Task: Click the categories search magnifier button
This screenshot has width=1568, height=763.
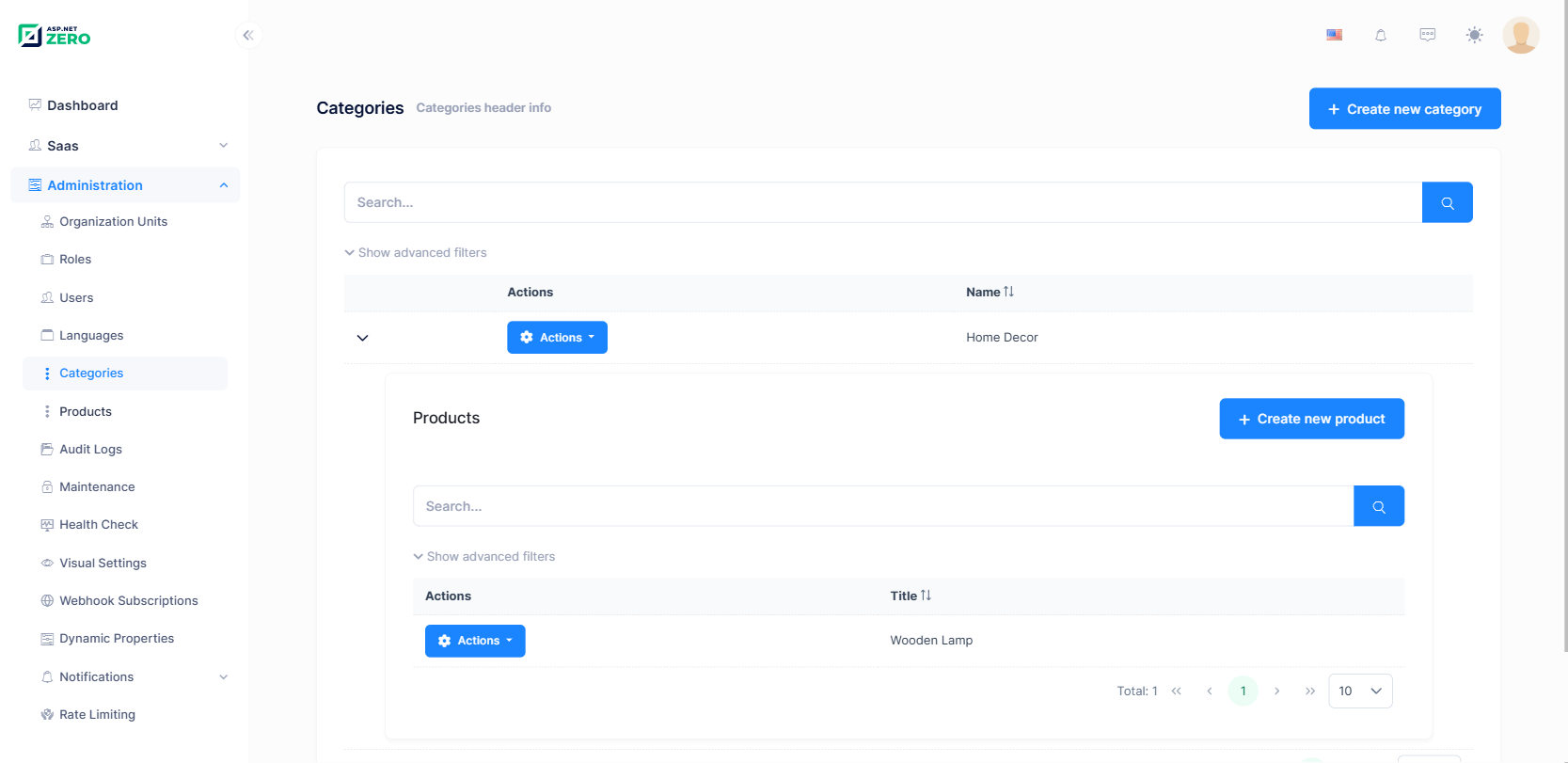Action: 1448,202
